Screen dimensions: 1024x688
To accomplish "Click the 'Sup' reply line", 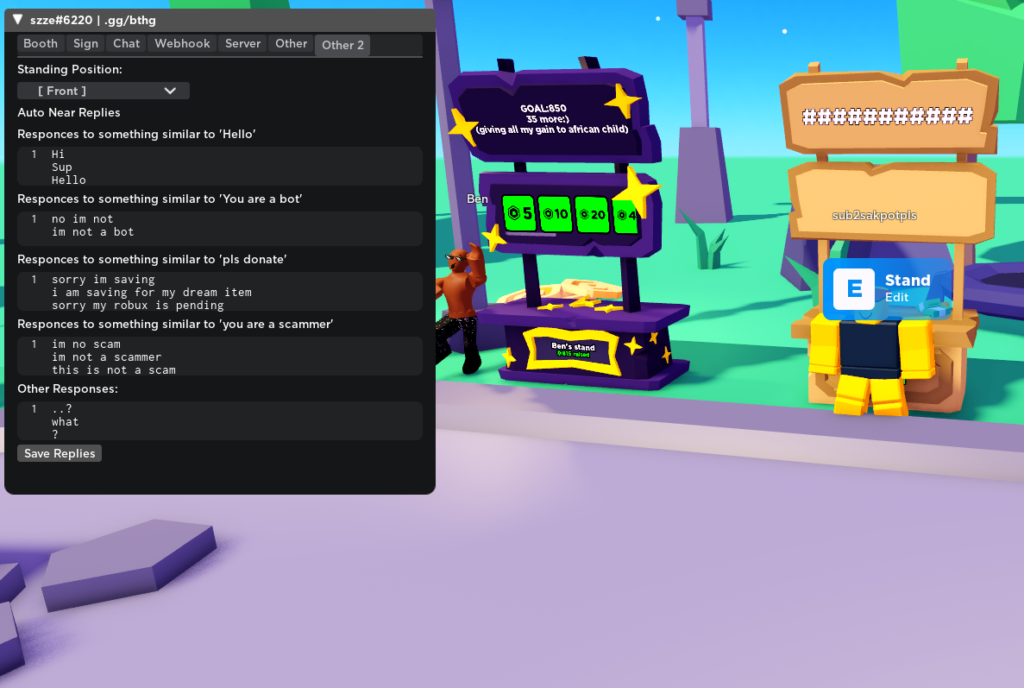I will click(62, 167).
